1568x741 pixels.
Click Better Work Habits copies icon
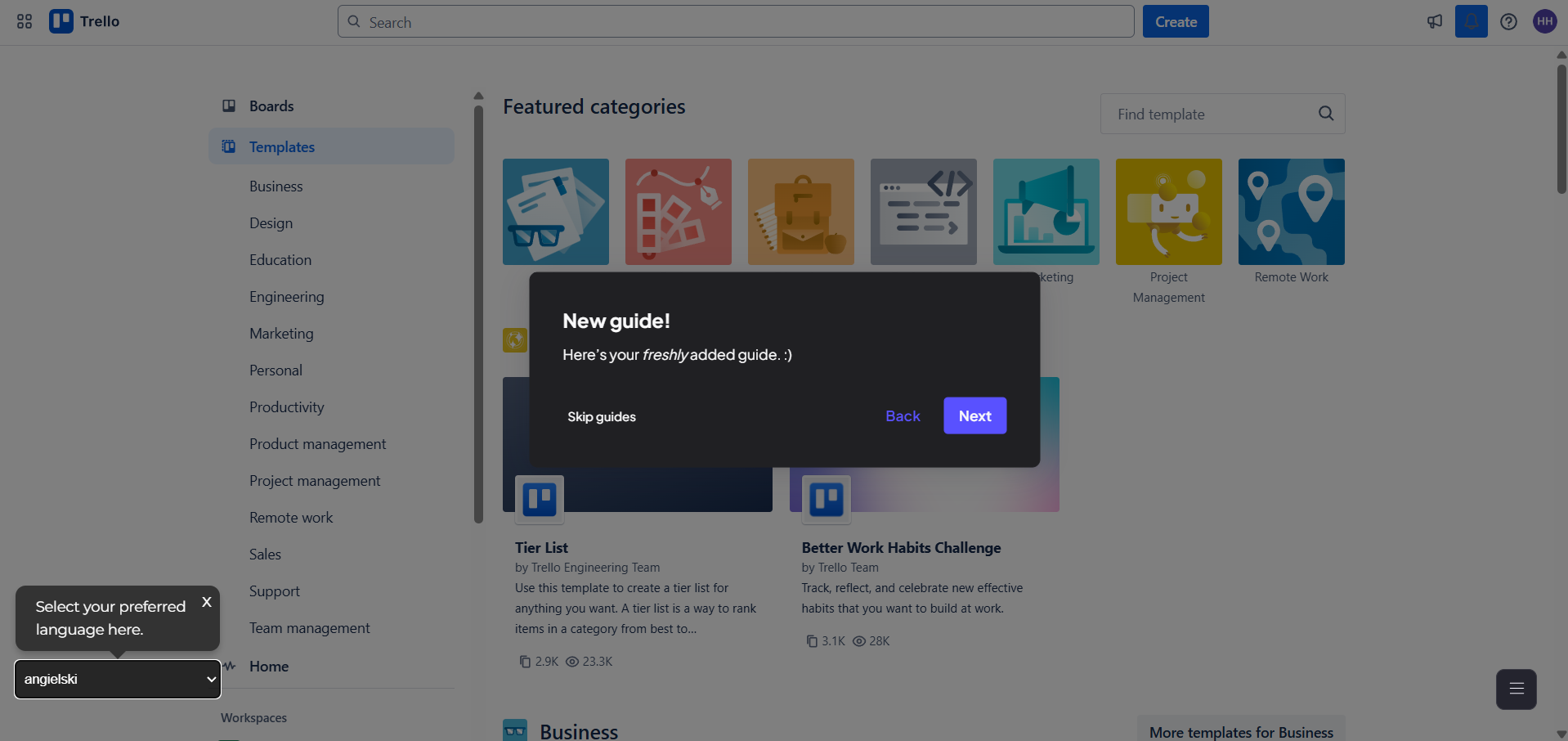tap(811, 641)
